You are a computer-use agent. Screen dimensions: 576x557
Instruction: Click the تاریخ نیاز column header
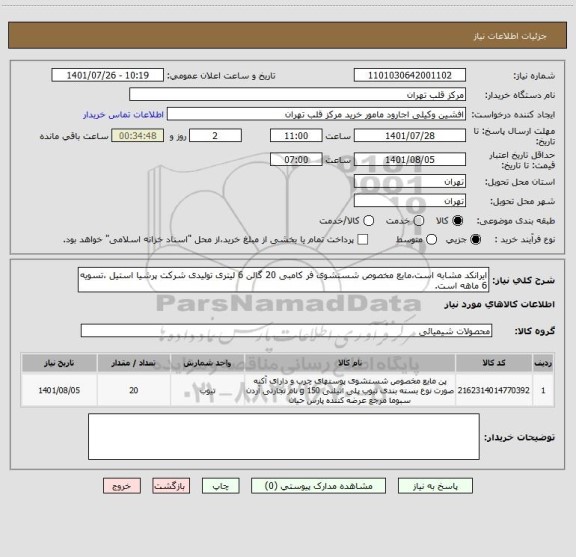pos(59,363)
